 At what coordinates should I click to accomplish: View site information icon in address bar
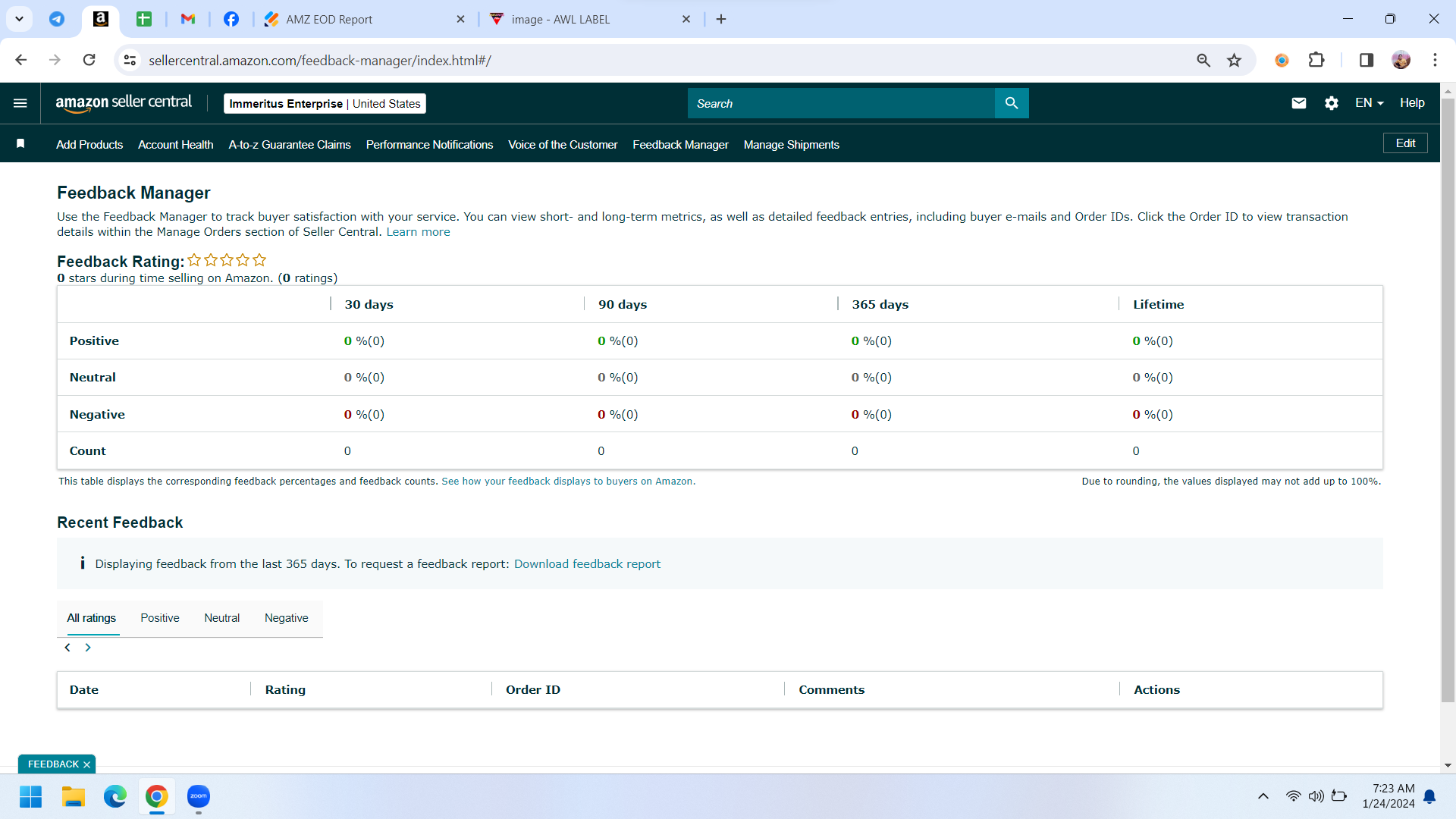tap(130, 60)
